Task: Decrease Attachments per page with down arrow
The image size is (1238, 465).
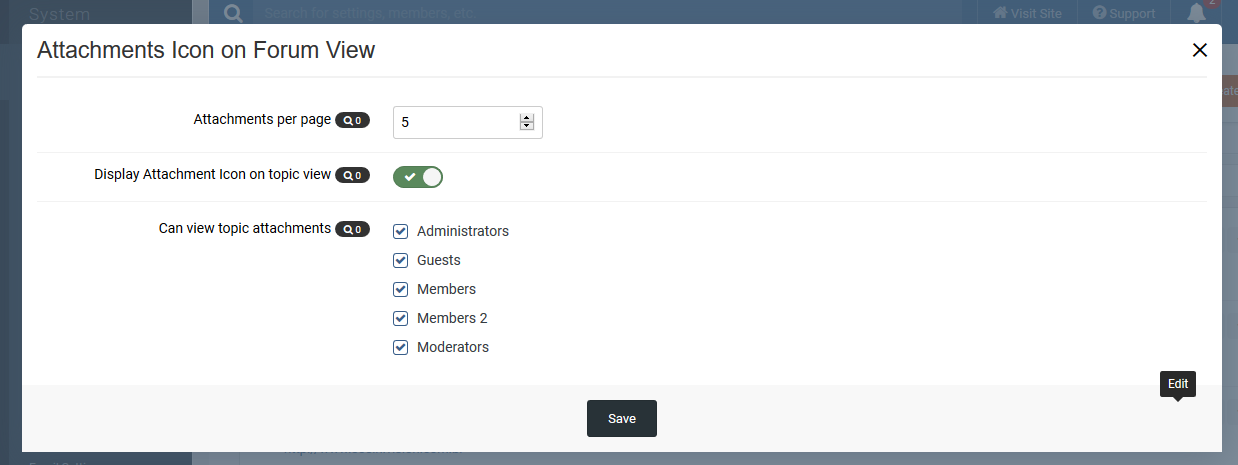Action: [527, 126]
